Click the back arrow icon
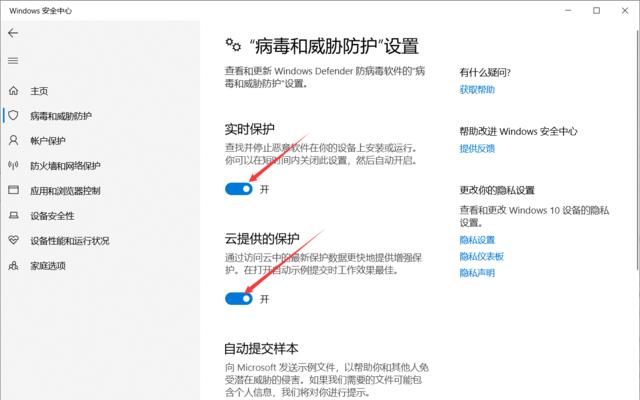The image size is (640, 400). click(x=13, y=33)
